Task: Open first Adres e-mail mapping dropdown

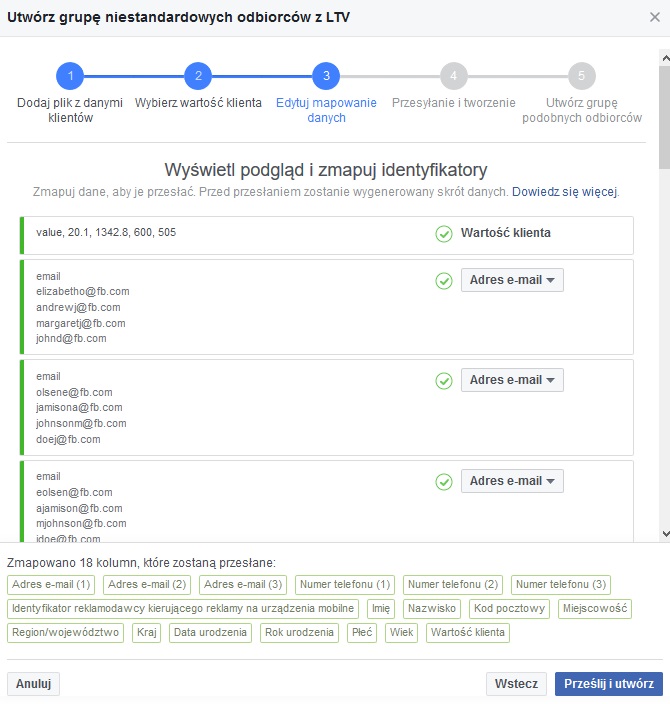Action: [512, 280]
